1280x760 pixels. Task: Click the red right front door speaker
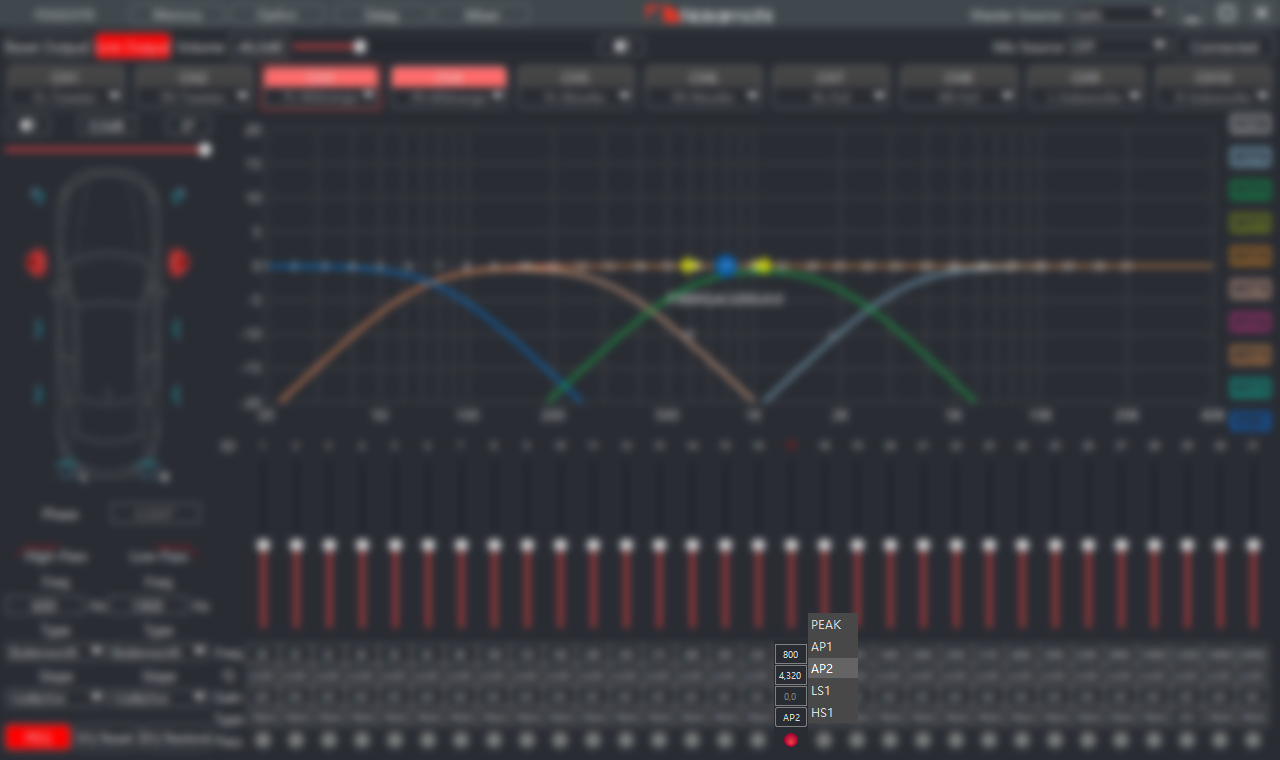pos(179,263)
